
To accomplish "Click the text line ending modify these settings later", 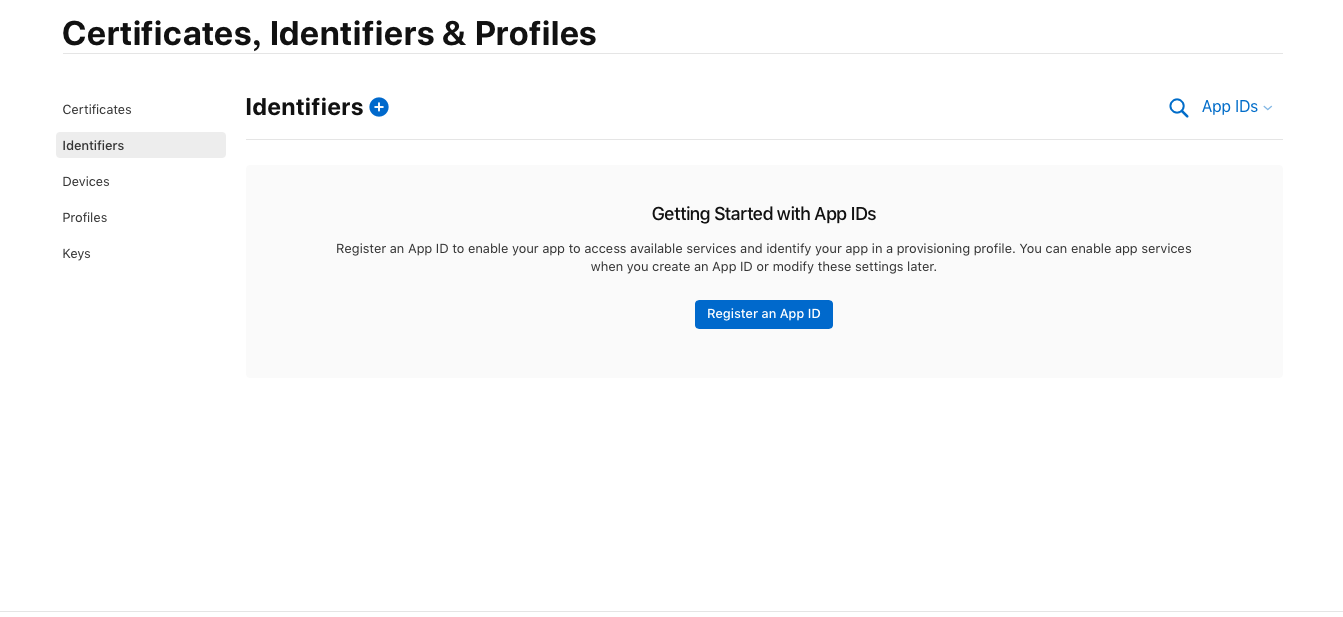I will (x=764, y=267).
